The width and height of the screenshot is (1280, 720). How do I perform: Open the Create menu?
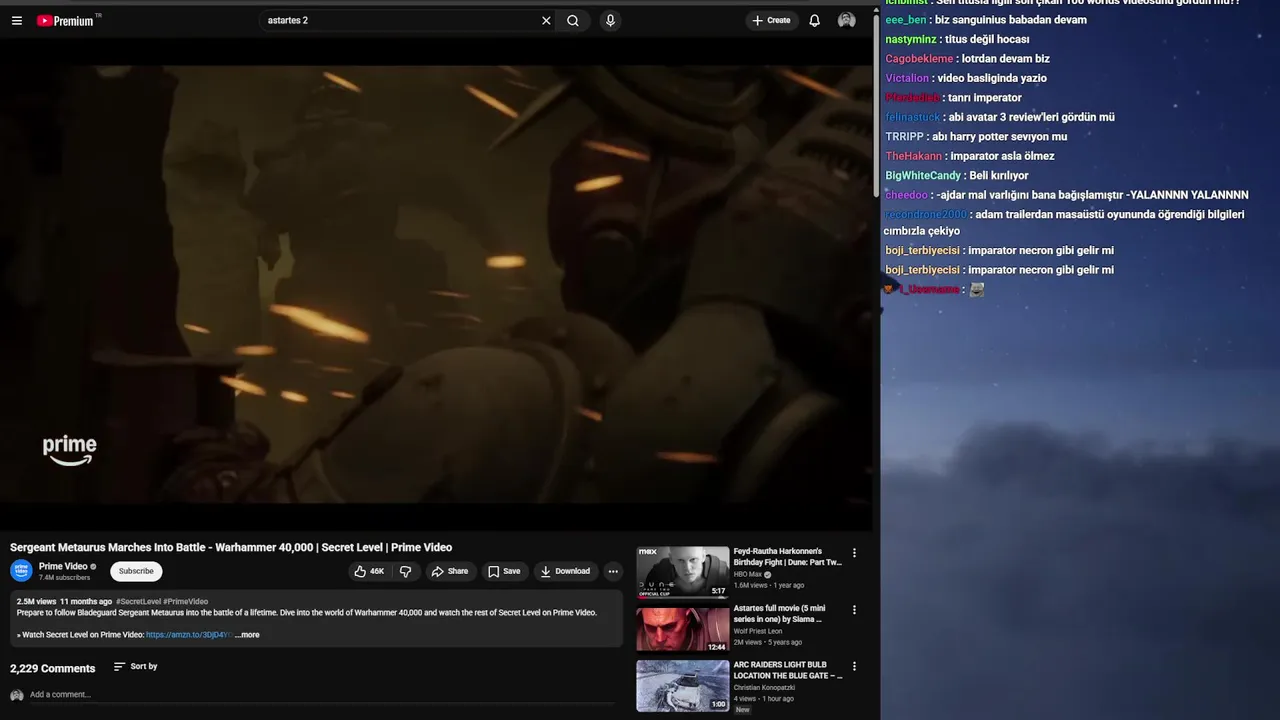coord(771,20)
